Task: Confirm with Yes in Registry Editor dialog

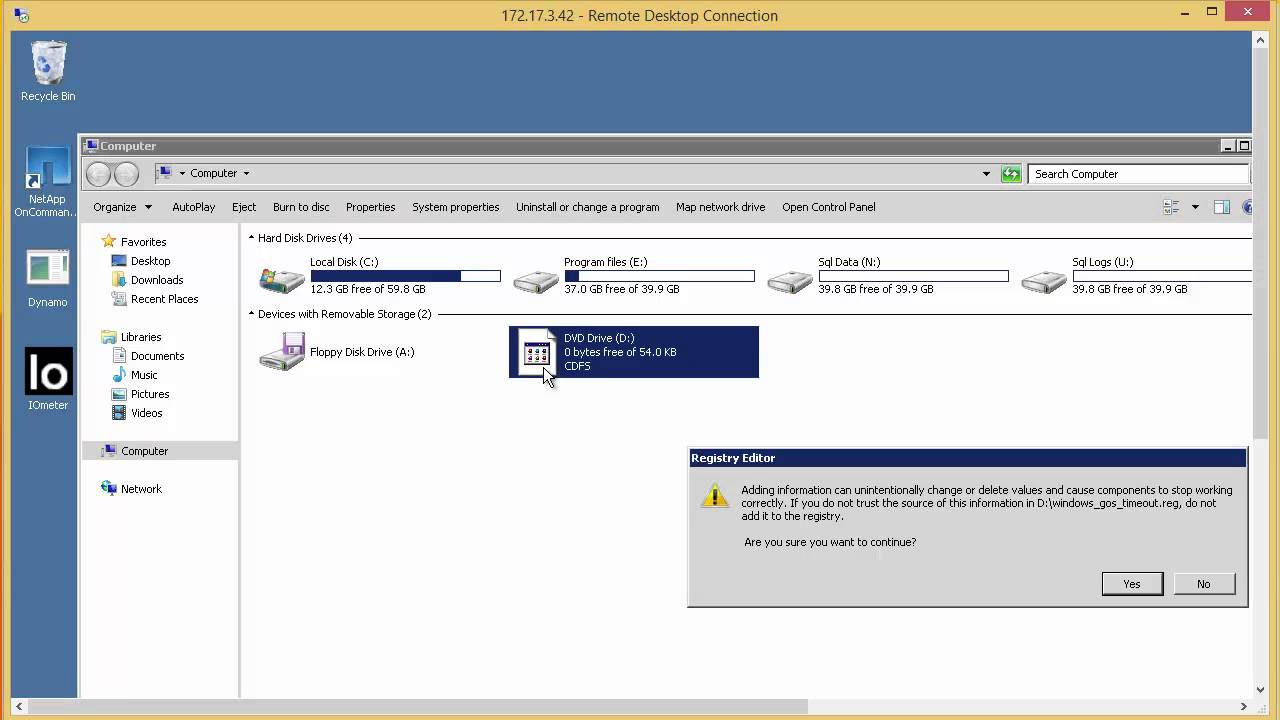Action: click(x=1132, y=584)
